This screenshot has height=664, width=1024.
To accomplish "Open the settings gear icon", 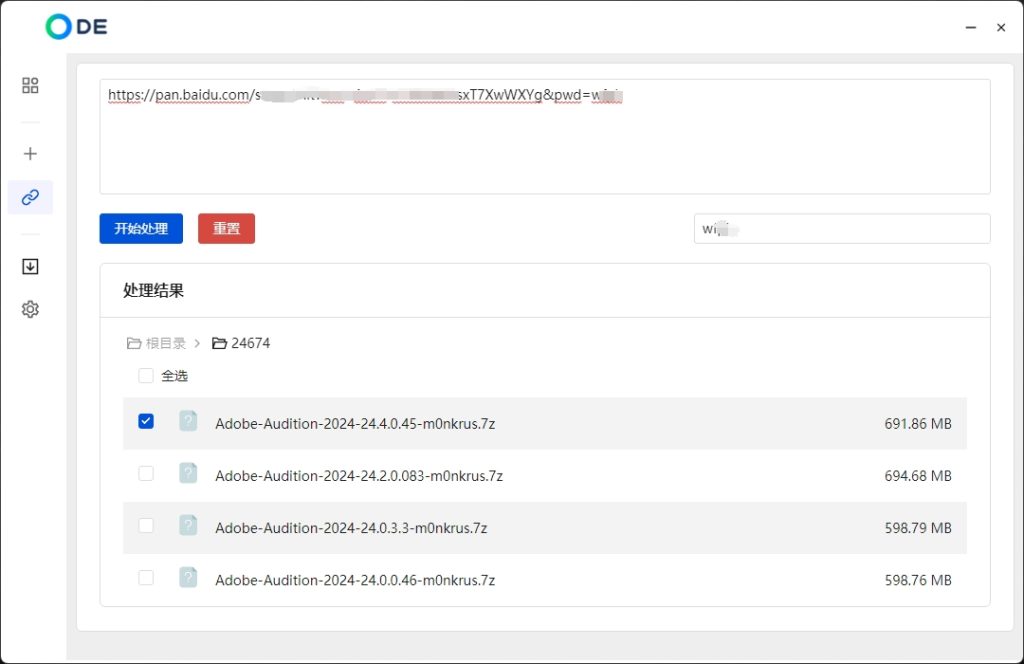I will (30, 309).
